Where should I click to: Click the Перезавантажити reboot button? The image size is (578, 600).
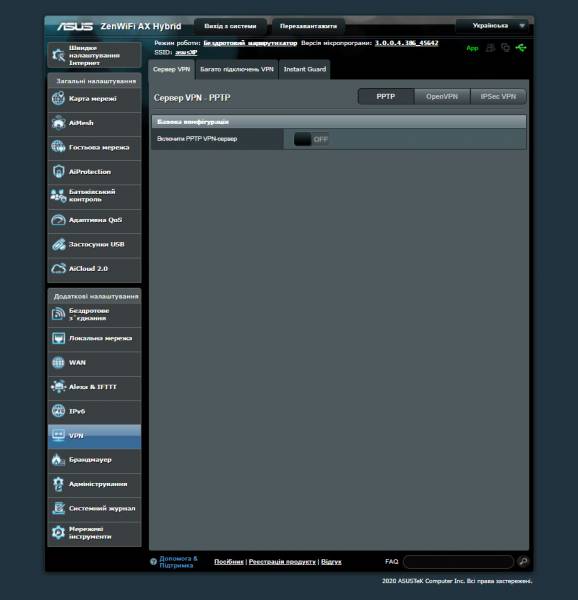tap(308, 26)
